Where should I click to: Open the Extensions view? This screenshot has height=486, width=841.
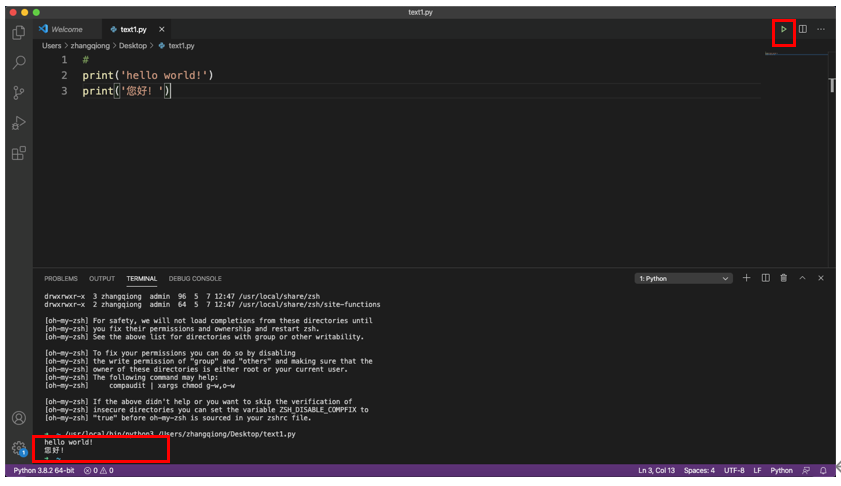(x=19, y=153)
